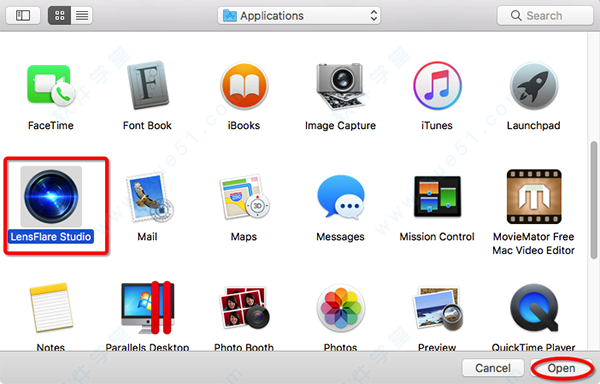Open the Applications folder location dropdown
The width and height of the screenshot is (600, 384).
(x=299, y=16)
